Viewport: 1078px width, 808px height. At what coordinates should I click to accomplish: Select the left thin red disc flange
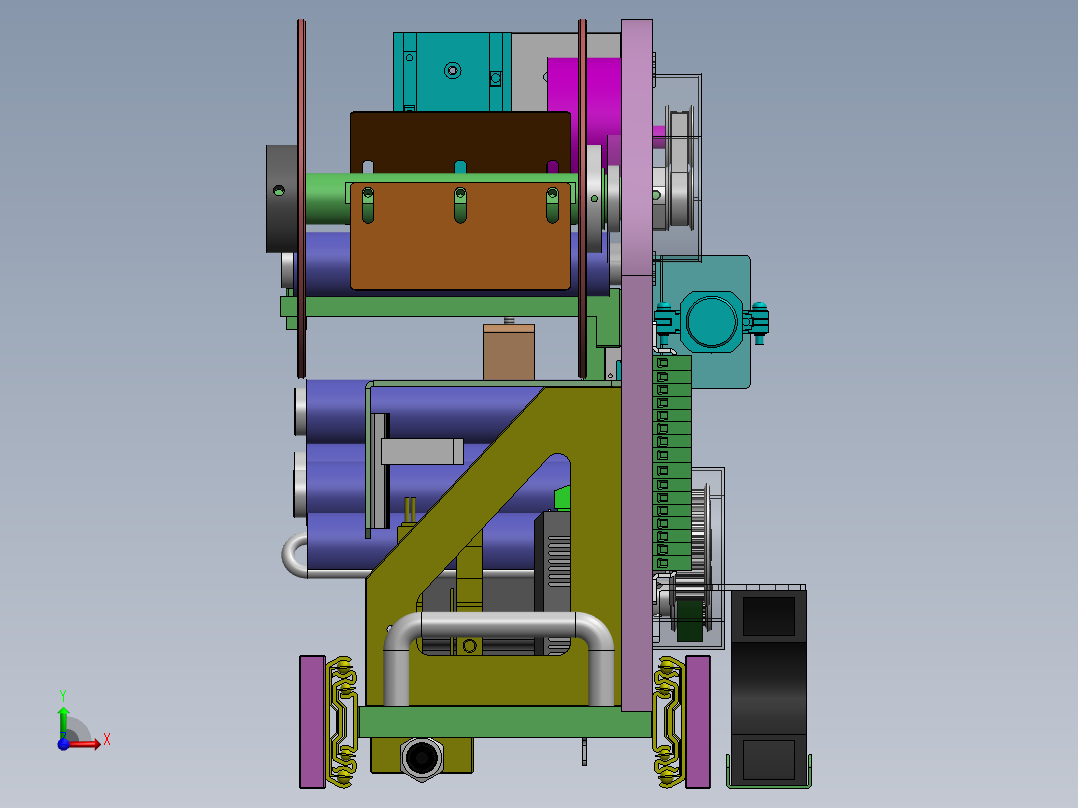pyautogui.click(x=301, y=199)
